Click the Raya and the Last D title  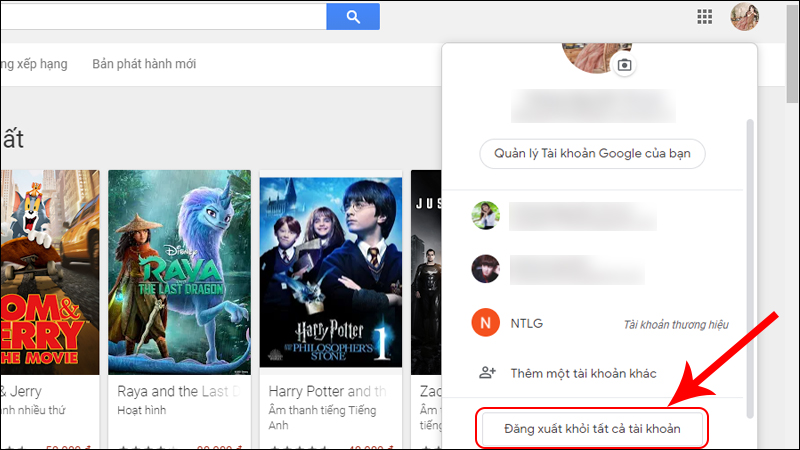click(x=179, y=391)
